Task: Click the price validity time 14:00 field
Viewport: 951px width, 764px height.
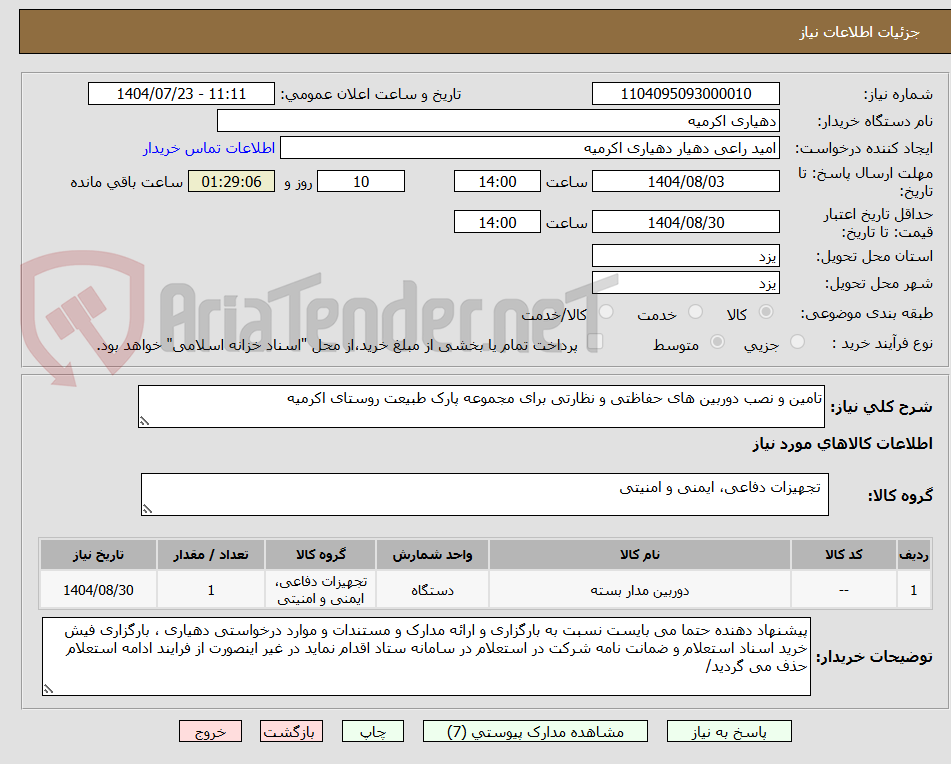Action: coord(497,222)
